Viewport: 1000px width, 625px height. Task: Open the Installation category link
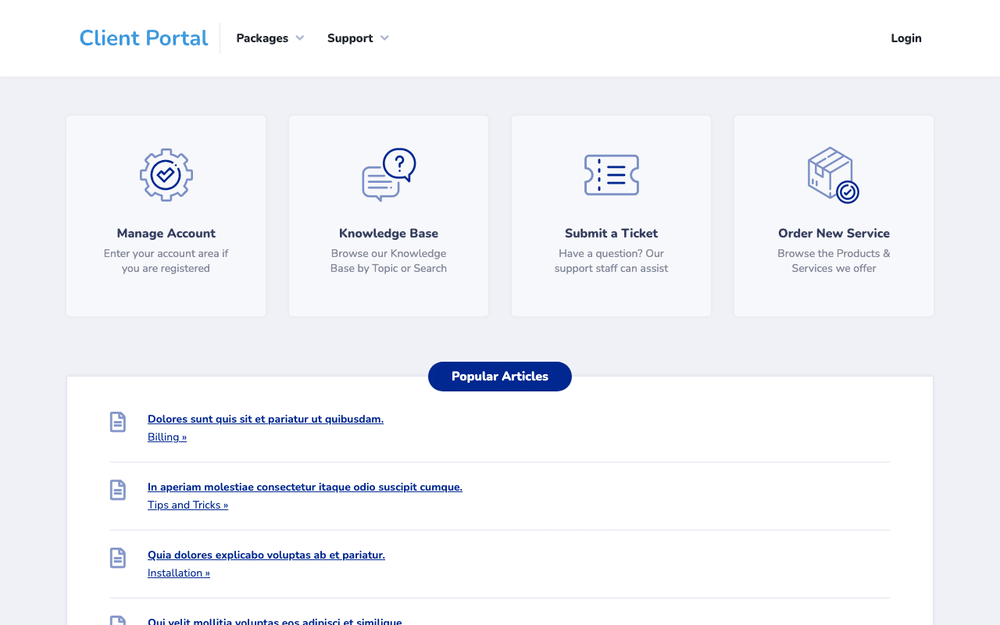pos(179,573)
